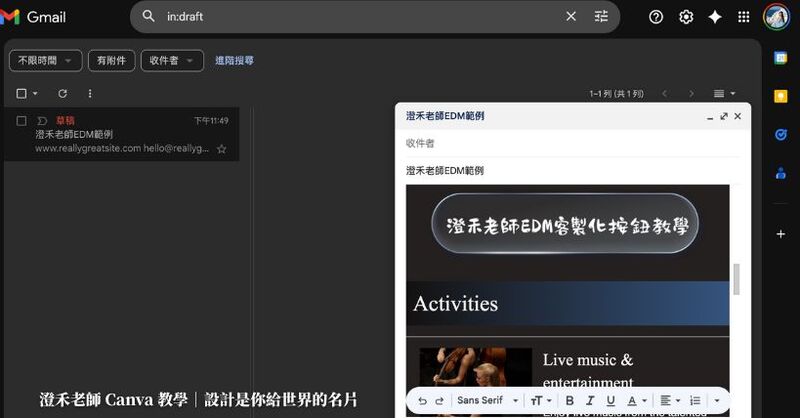The image size is (800, 418).
Task: Click the compose window title bar text
Action: point(445,116)
